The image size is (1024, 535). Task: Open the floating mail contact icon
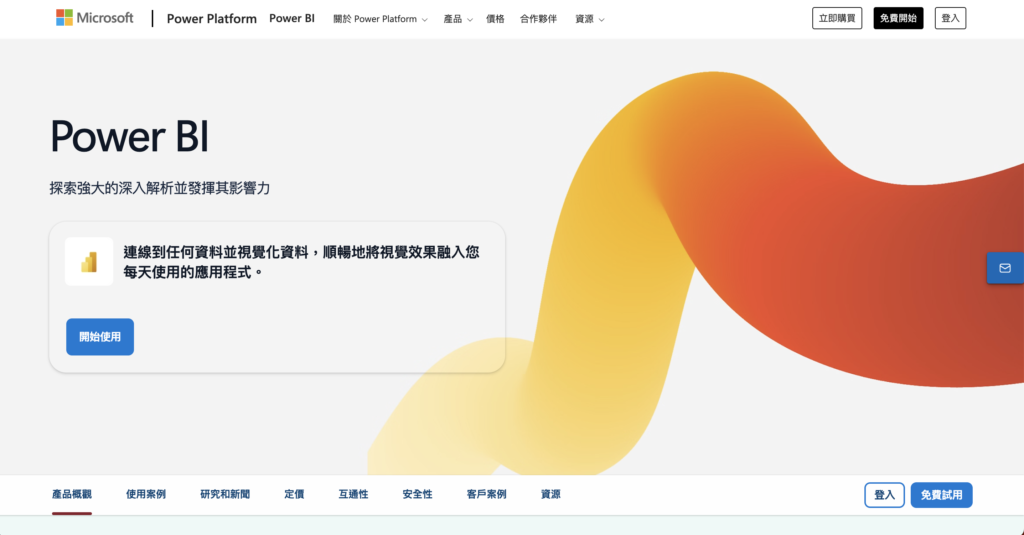click(x=1005, y=268)
